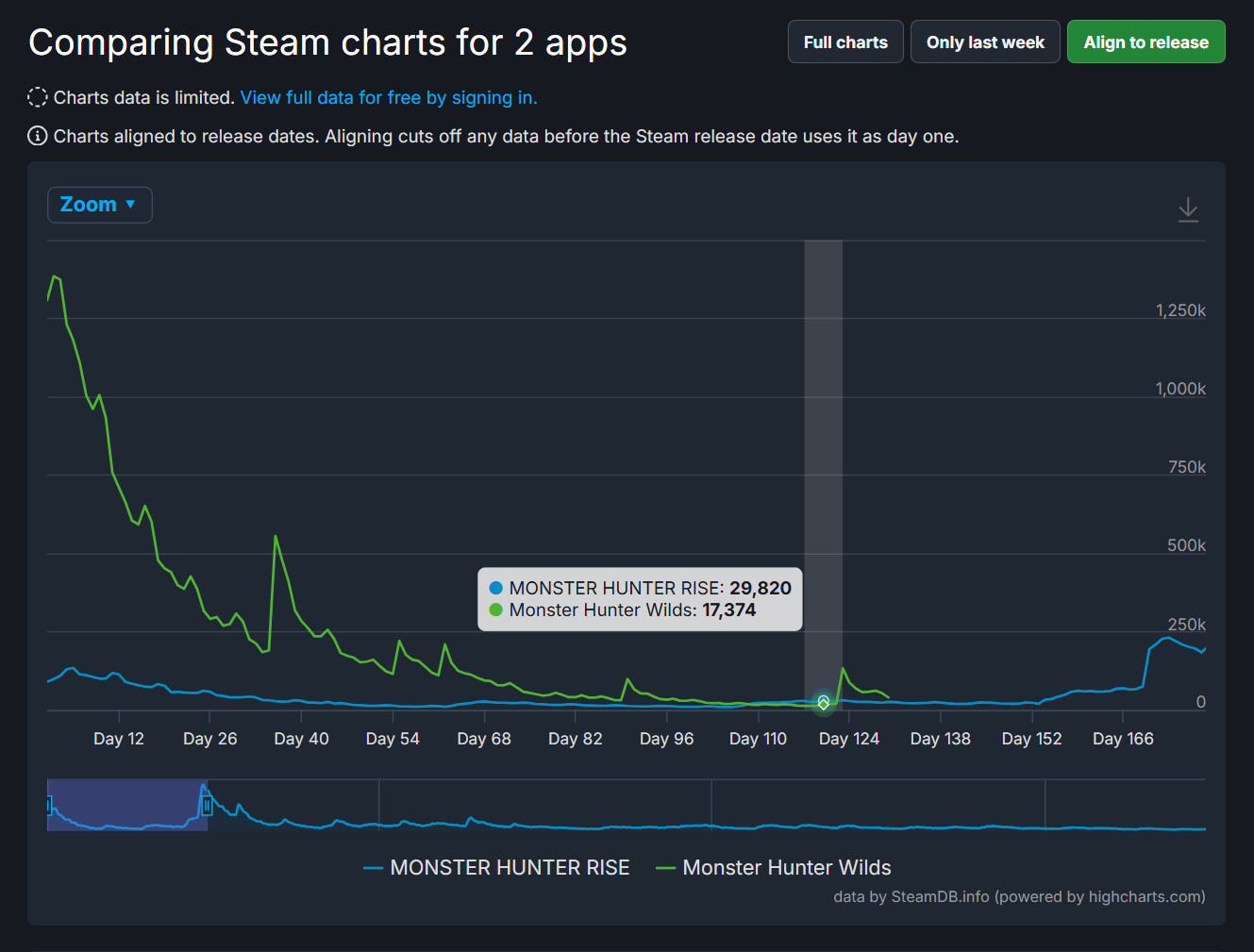The height and width of the screenshot is (952, 1254).
Task: Click the Day 12 axis label
Action: tap(119, 739)
